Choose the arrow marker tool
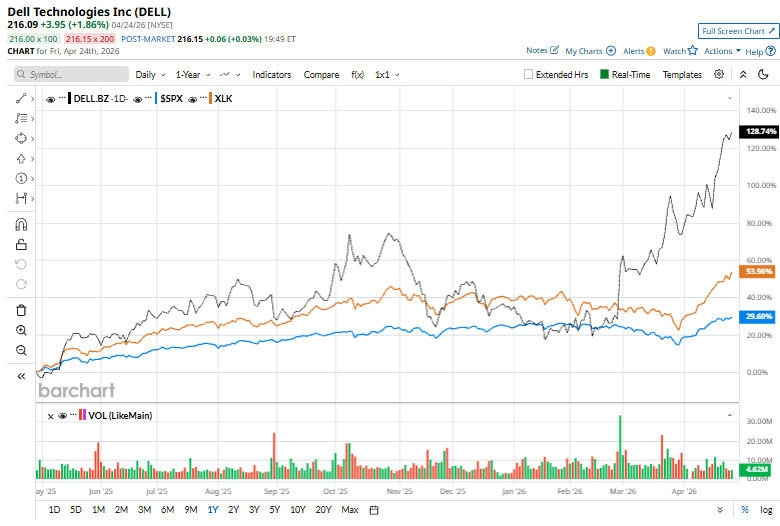 [21, 159]
